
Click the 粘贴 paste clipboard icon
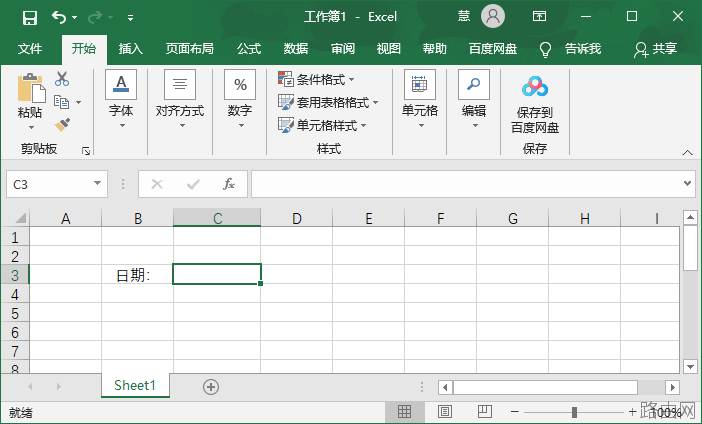click(x=31, y=88)
